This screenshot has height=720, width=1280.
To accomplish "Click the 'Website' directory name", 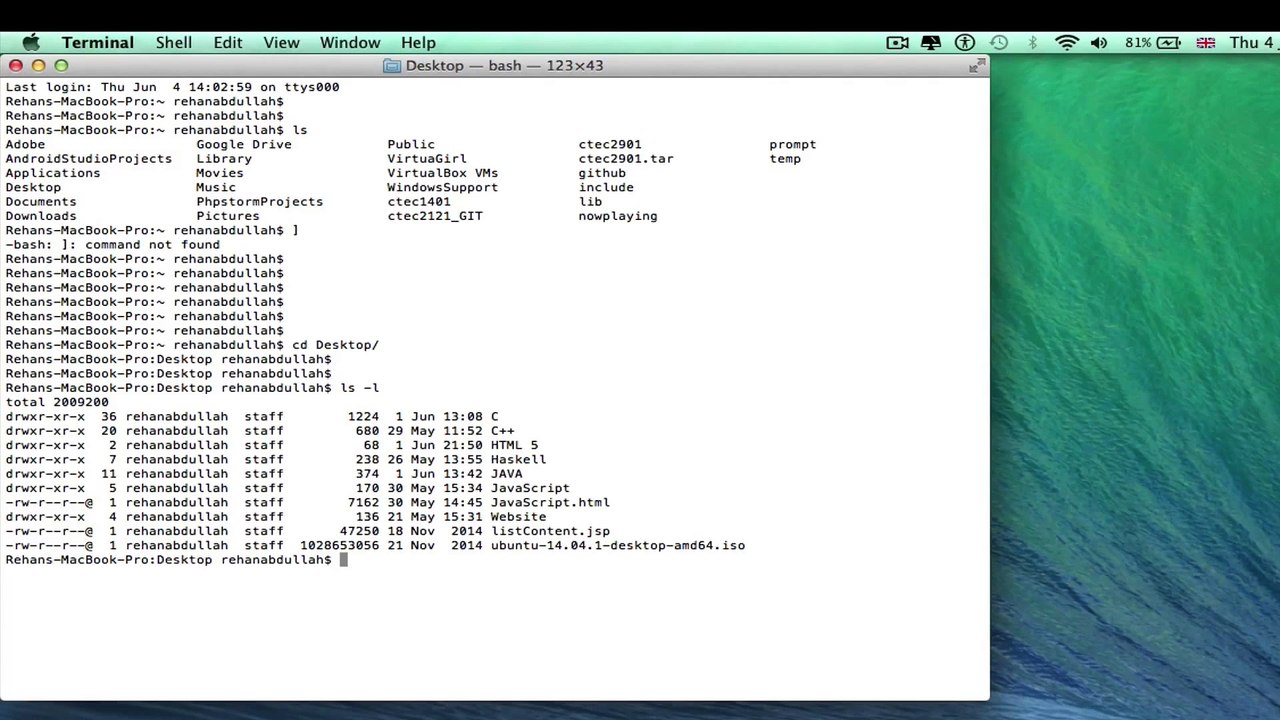I will 519,517.
